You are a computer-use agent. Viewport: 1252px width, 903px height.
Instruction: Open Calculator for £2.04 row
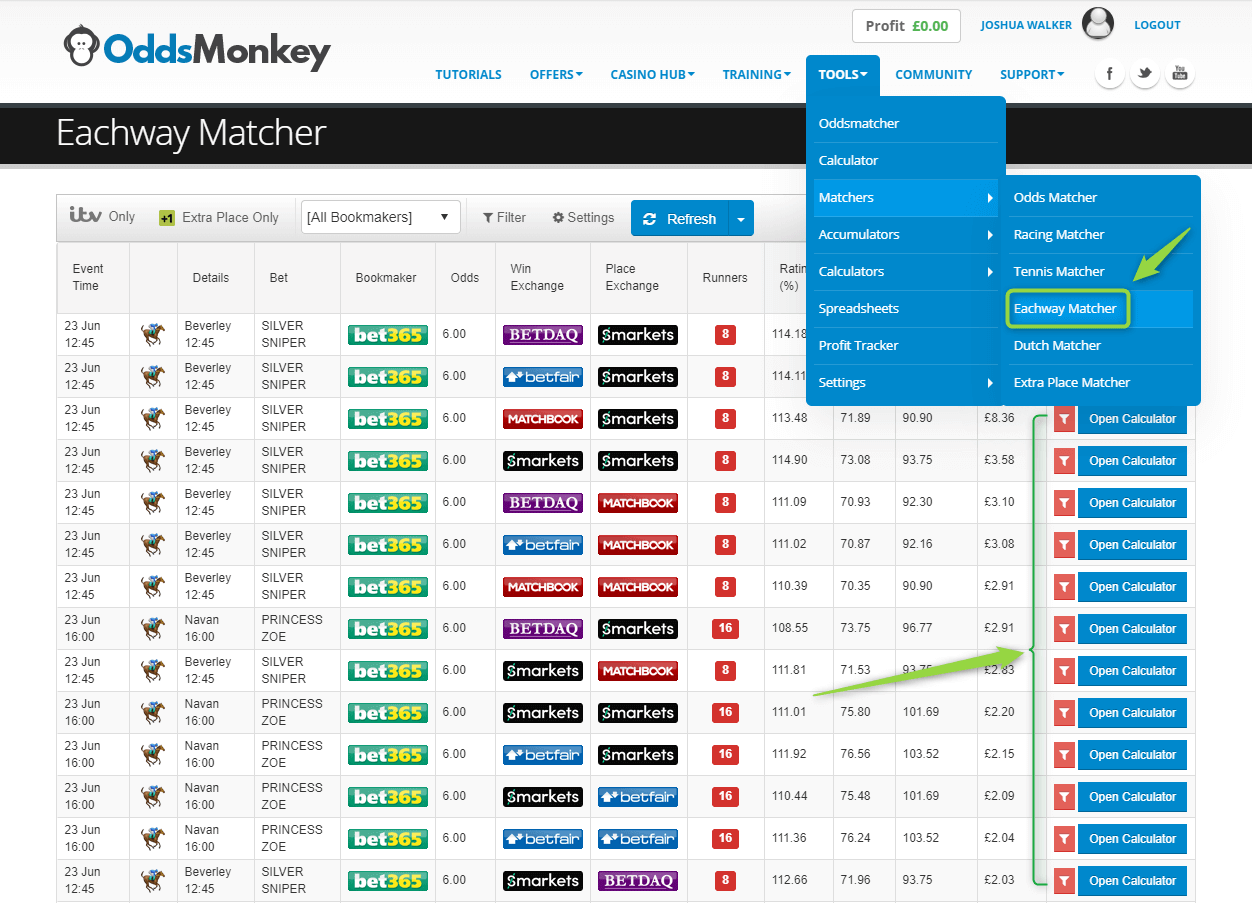pyautogui.click(x=1132, y=839)
